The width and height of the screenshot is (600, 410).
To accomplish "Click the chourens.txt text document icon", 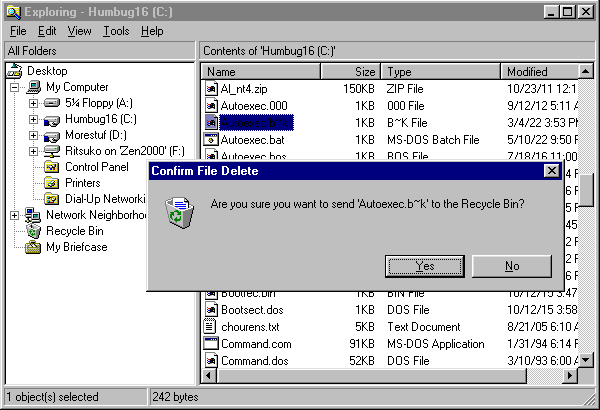I will pos(211,327).
